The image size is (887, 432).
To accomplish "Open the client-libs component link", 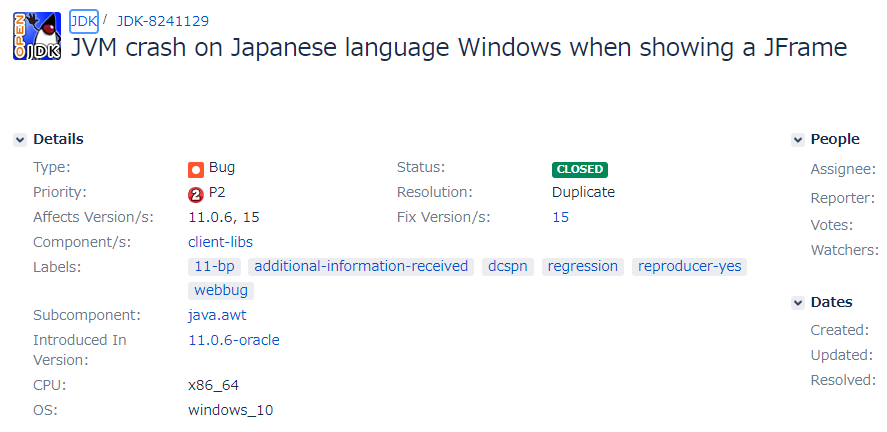I will [x=220, y=242].
